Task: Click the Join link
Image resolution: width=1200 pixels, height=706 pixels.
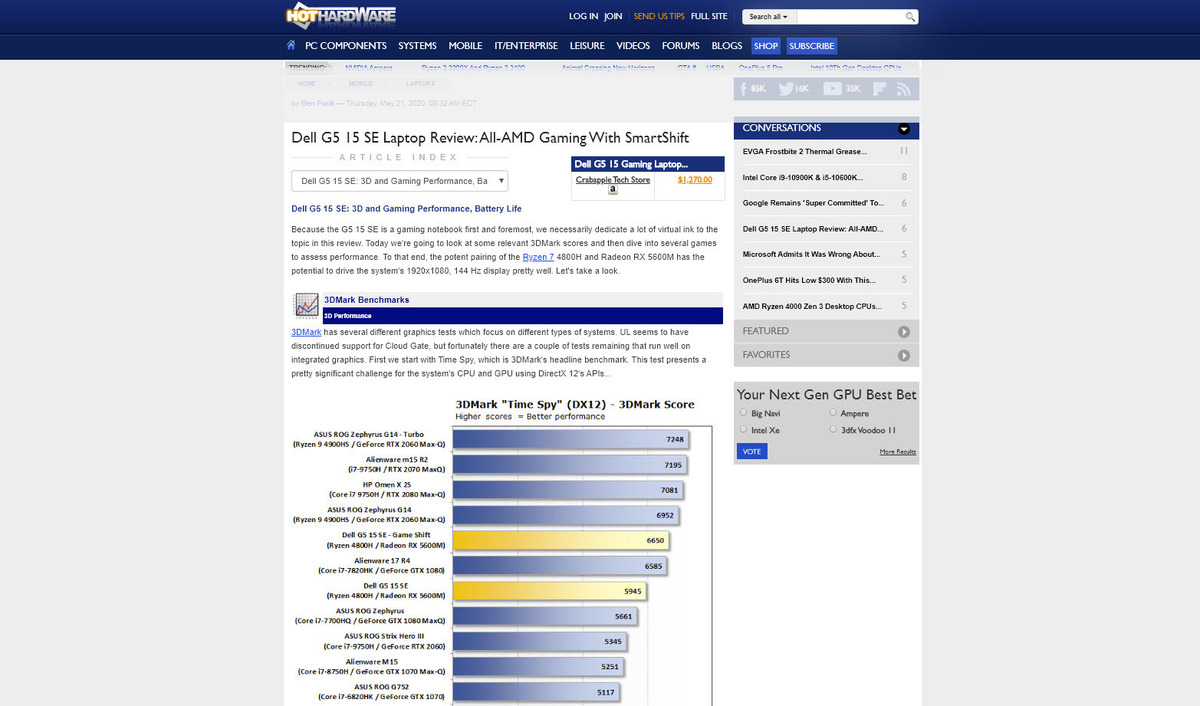Action: (613, 17)
